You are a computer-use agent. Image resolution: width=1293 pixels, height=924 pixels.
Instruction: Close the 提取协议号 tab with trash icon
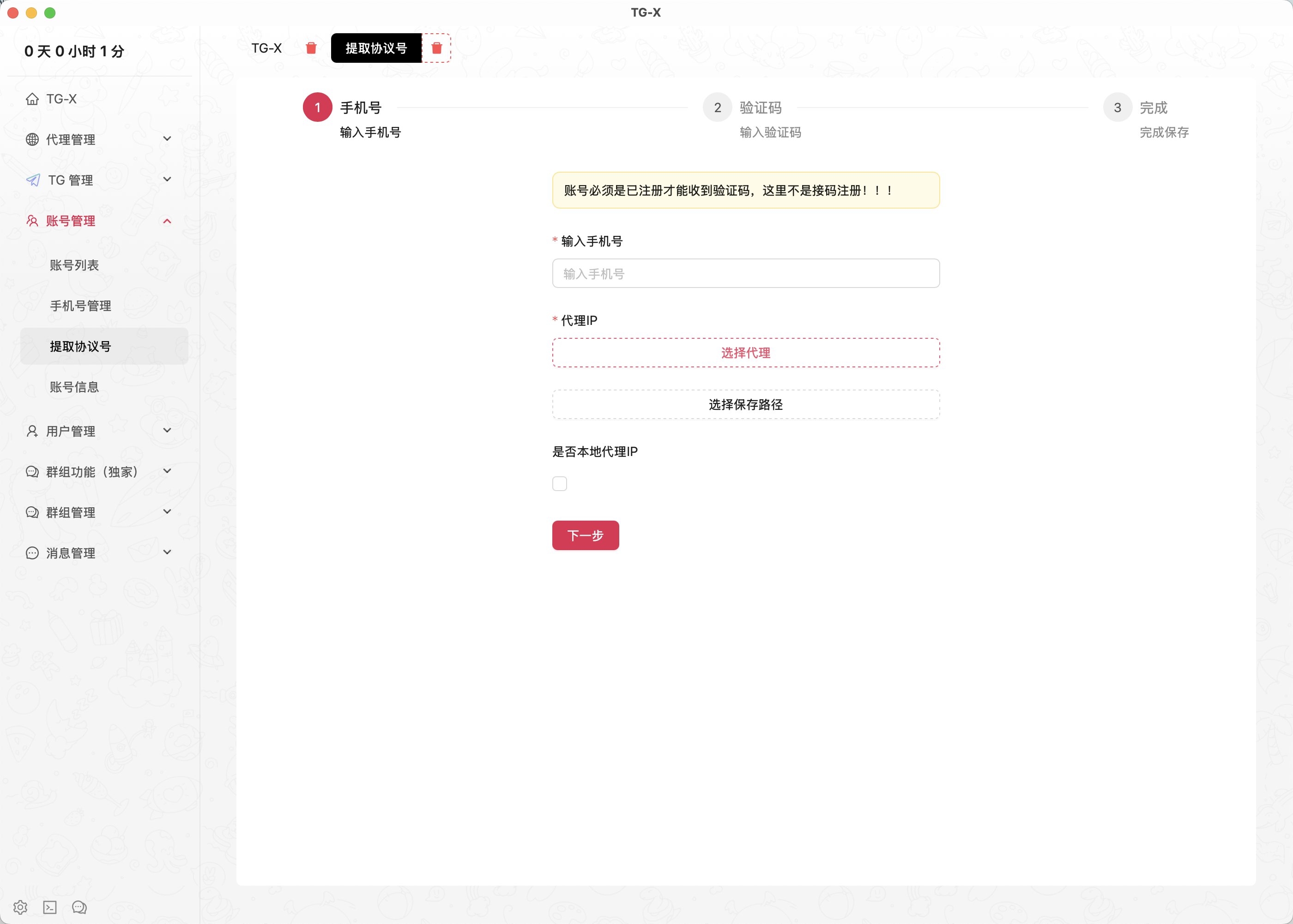436,48
